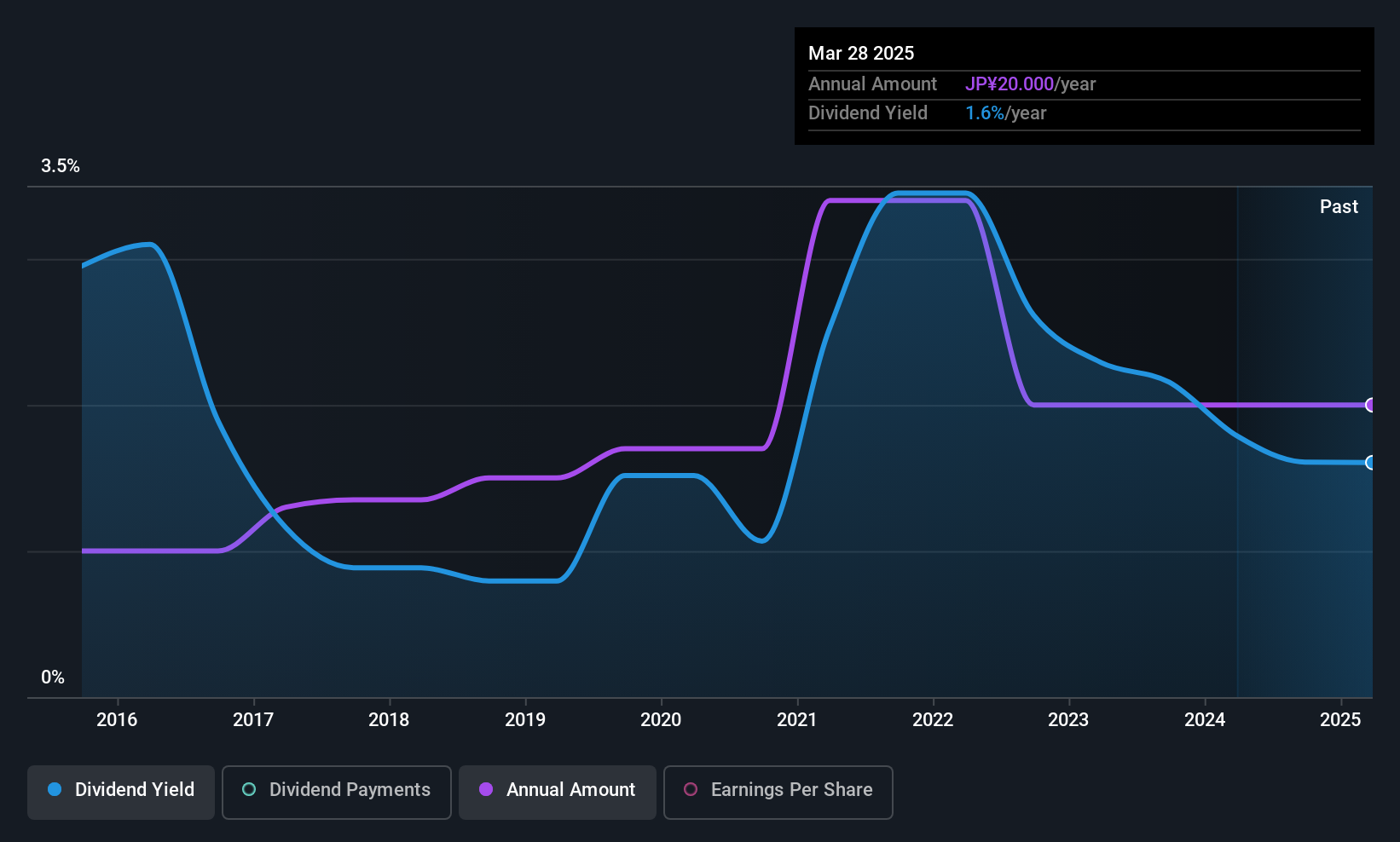Show the Earnings Per Share series

click(x=778, y=792)
